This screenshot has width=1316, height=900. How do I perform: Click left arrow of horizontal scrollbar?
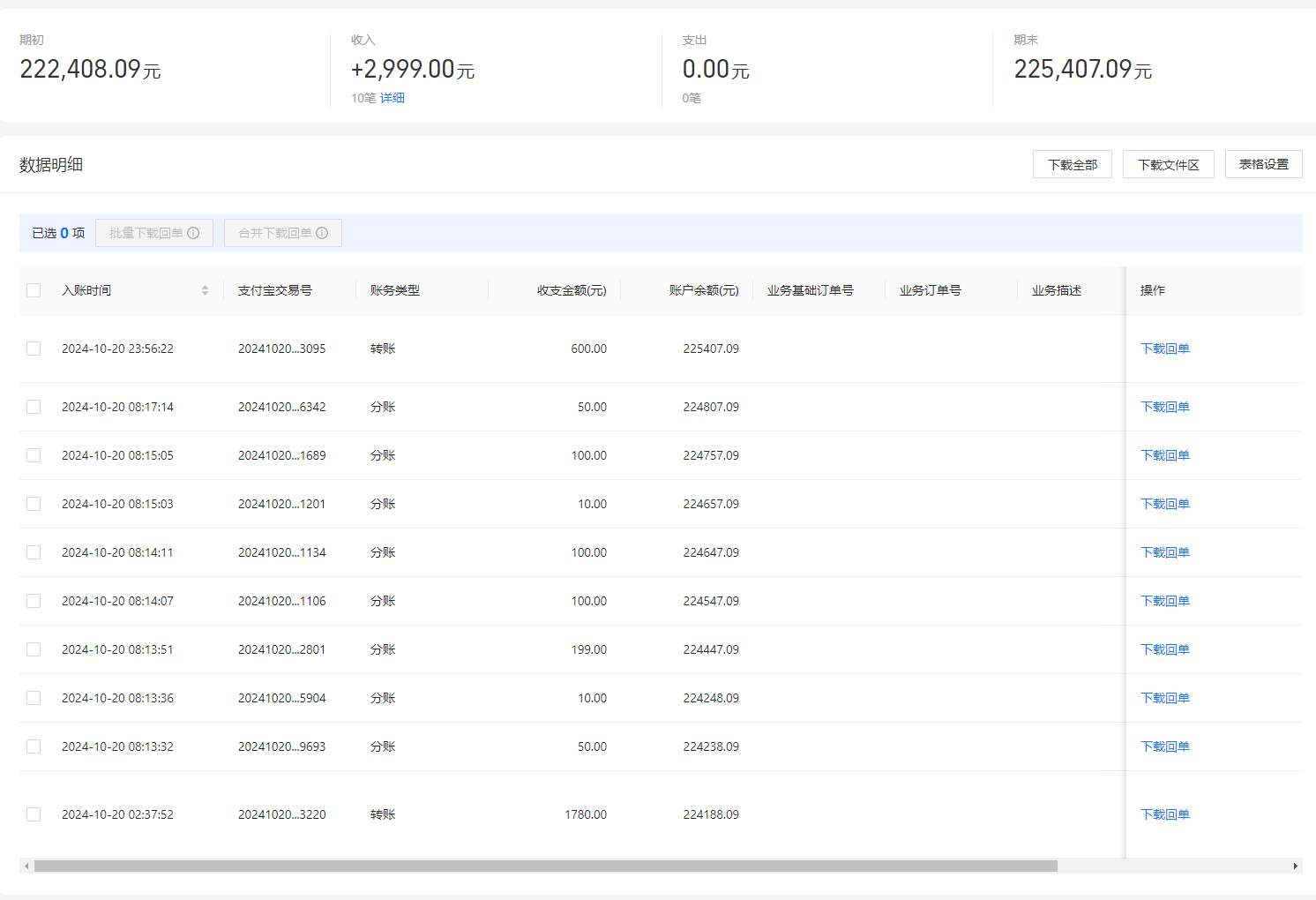click(x=26, y=866)
